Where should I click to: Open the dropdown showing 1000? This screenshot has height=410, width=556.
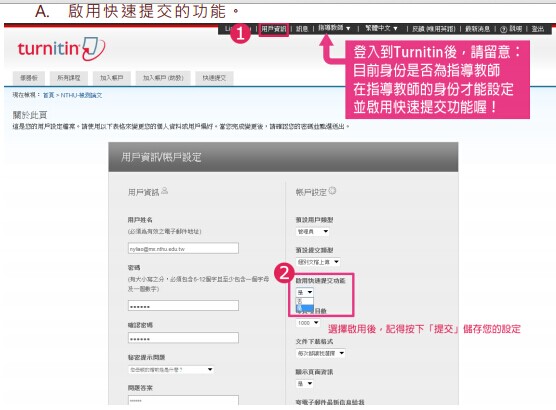coord(308,323)
